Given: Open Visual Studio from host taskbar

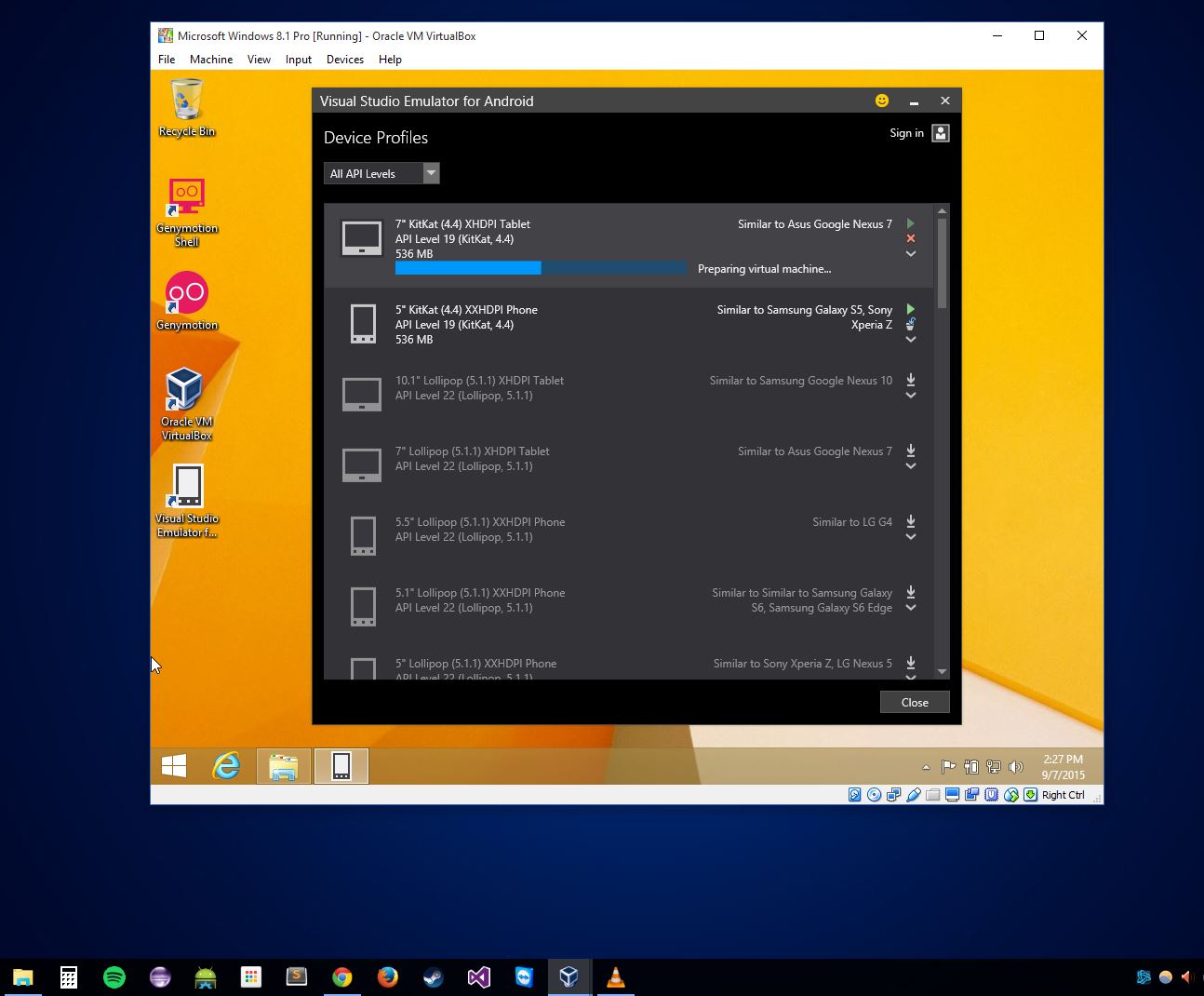Looking at the screenshot, I should pyautogui.click(x=479, y=977).
